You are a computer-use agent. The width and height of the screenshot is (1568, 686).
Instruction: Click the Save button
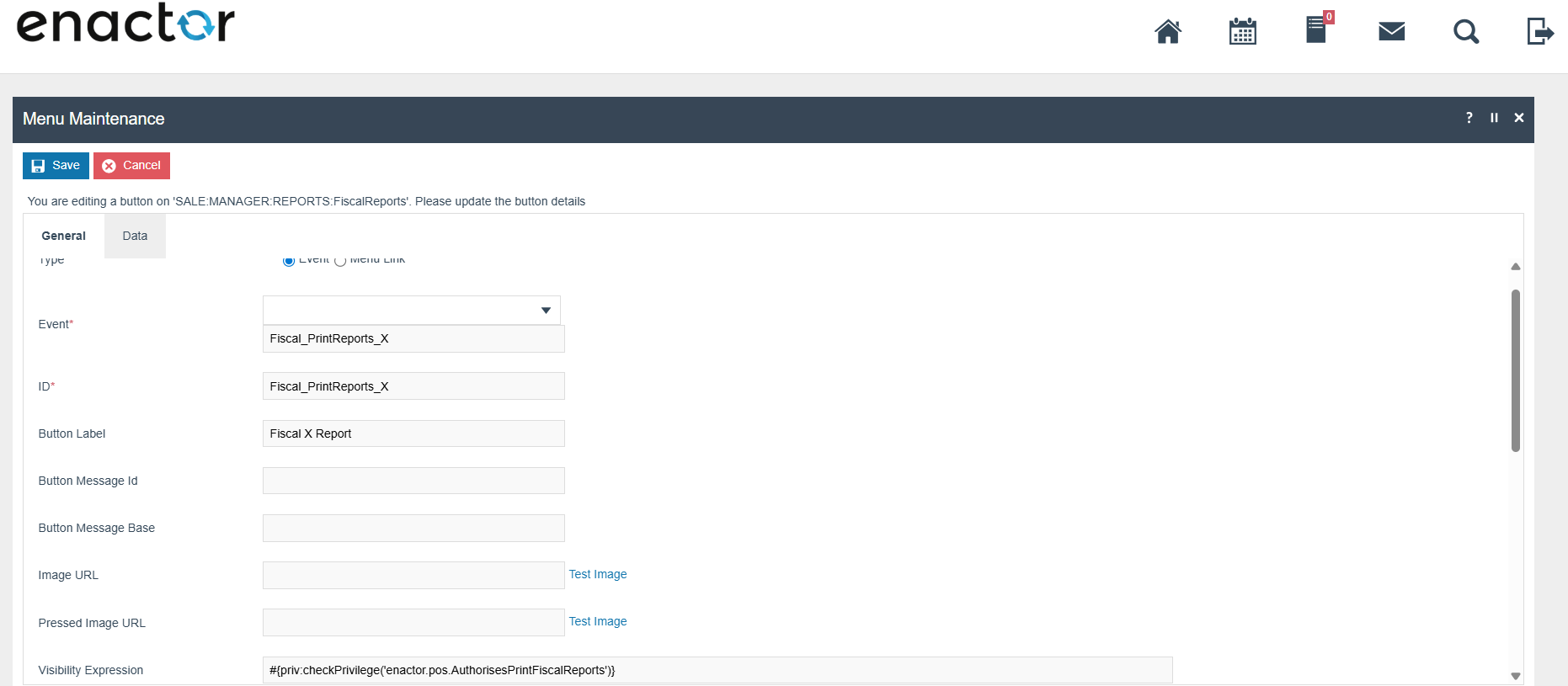[56, 166]
